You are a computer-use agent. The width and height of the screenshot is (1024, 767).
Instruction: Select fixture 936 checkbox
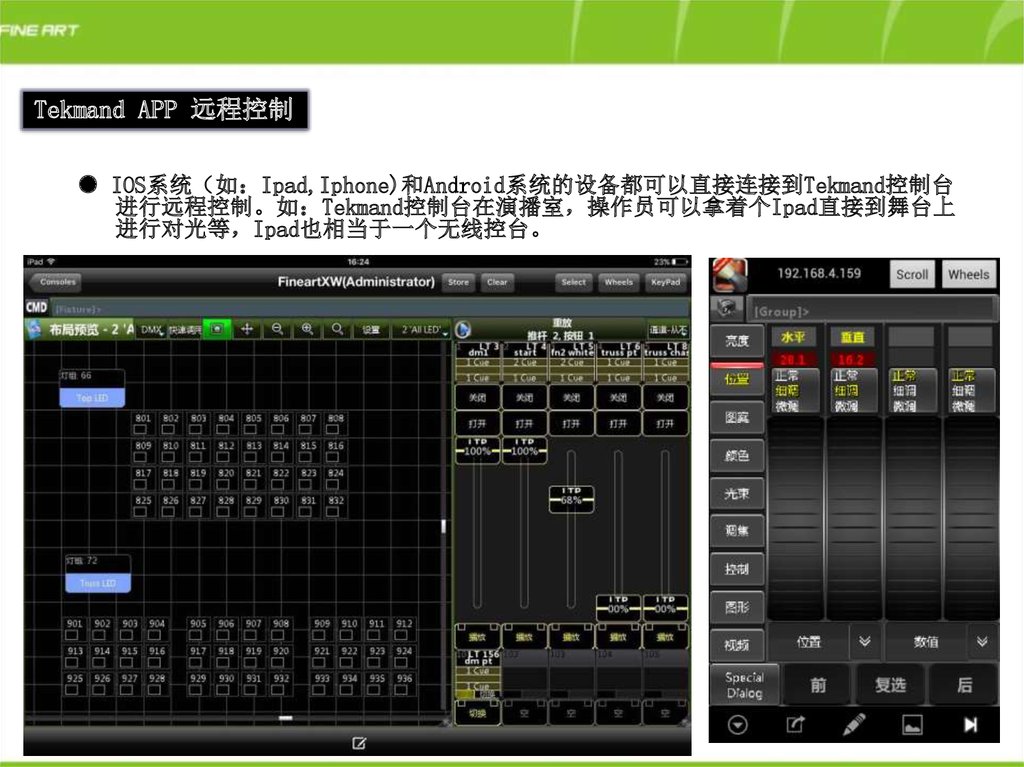click(x=404, y=690)
